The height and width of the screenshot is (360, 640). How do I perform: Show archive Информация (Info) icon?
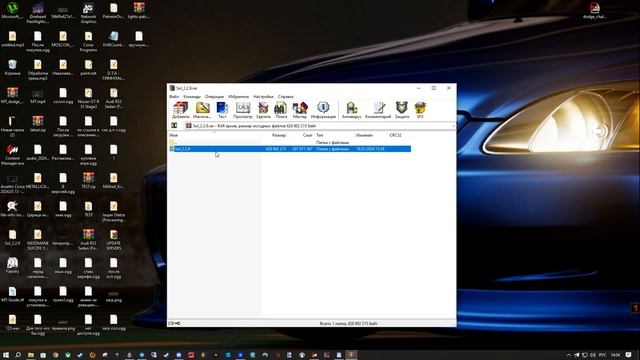[323, 110]
